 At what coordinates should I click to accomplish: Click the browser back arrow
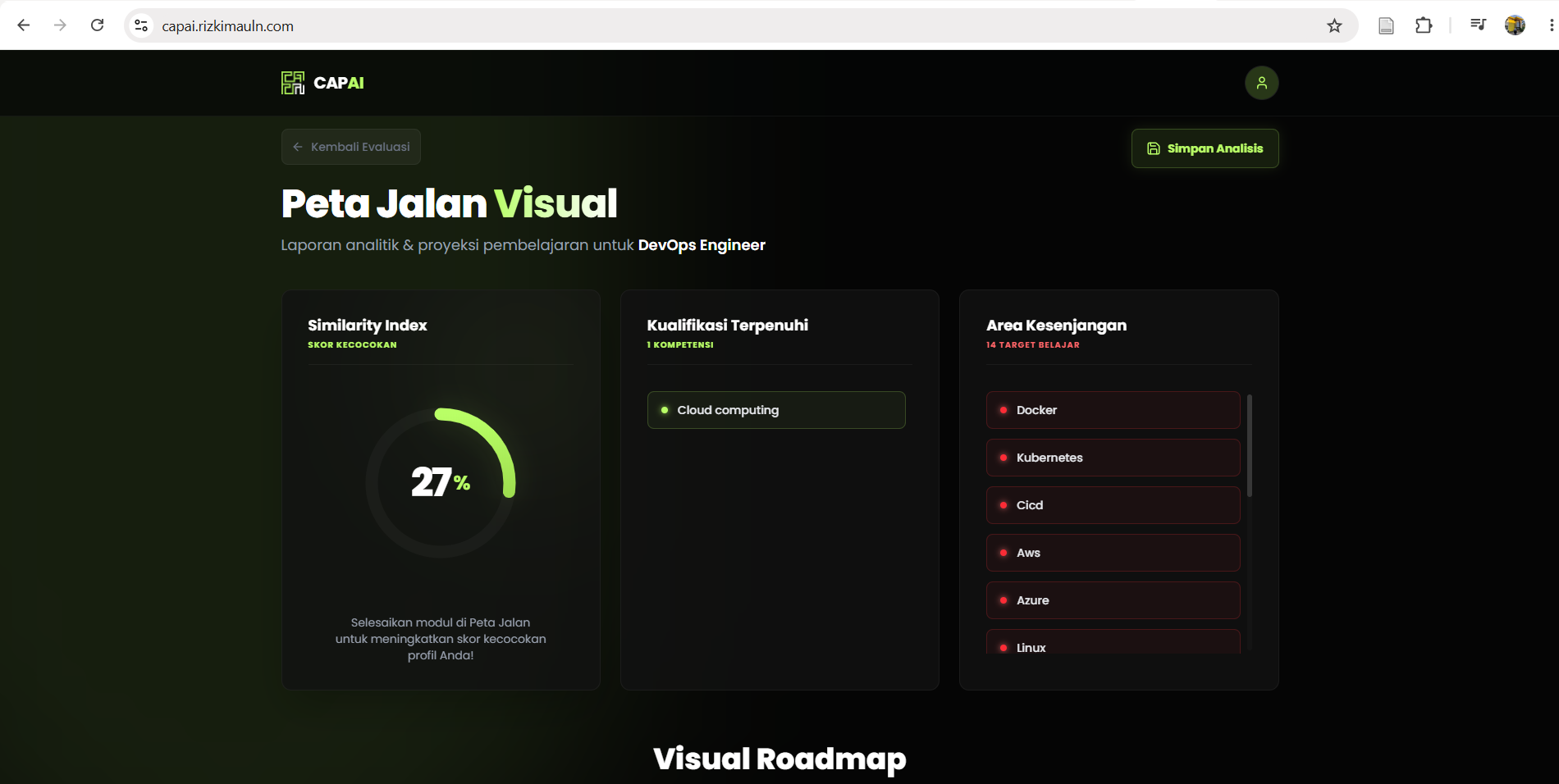click(x=24, y=25)
